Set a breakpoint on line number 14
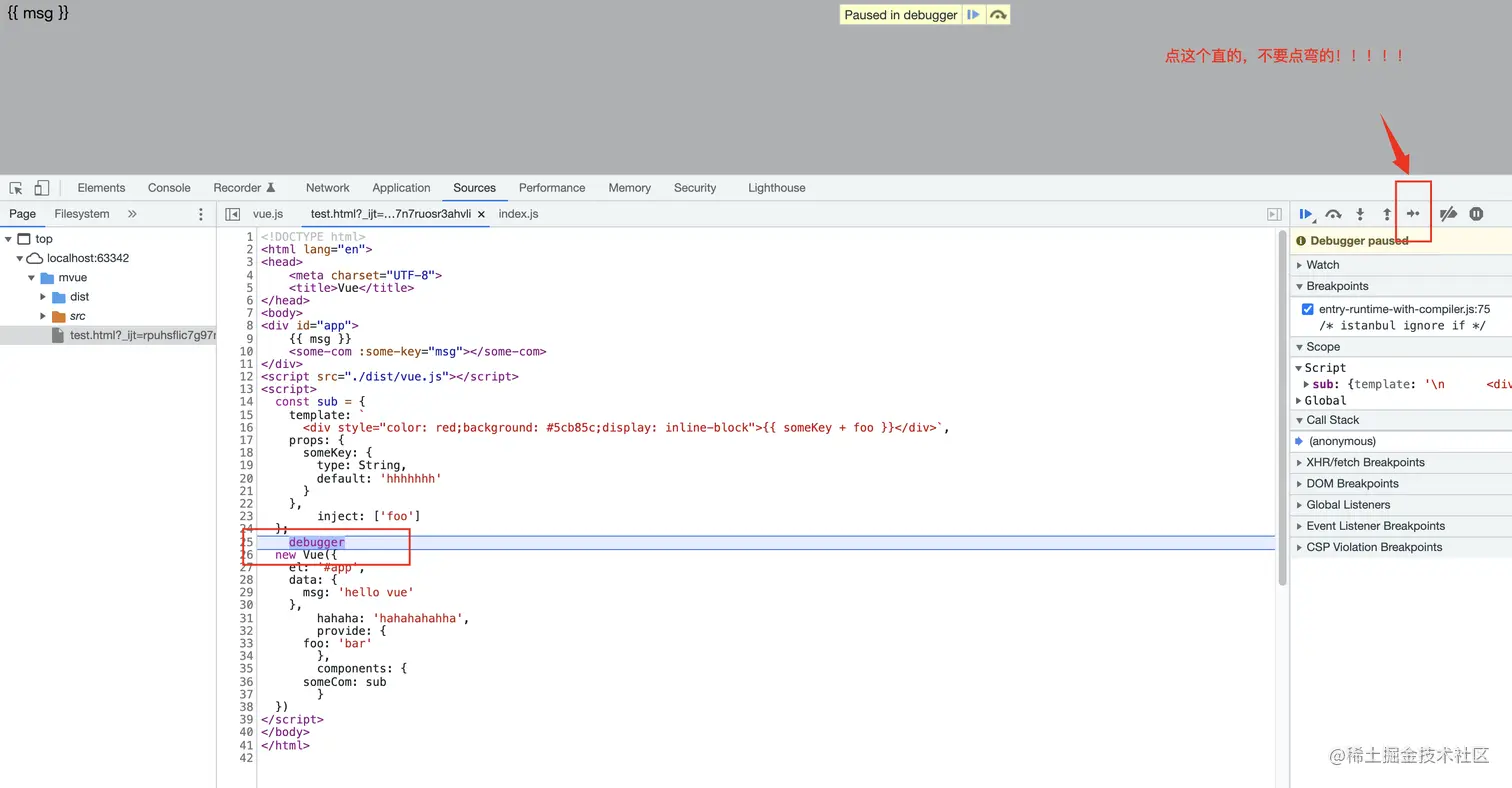 point(247,401)
